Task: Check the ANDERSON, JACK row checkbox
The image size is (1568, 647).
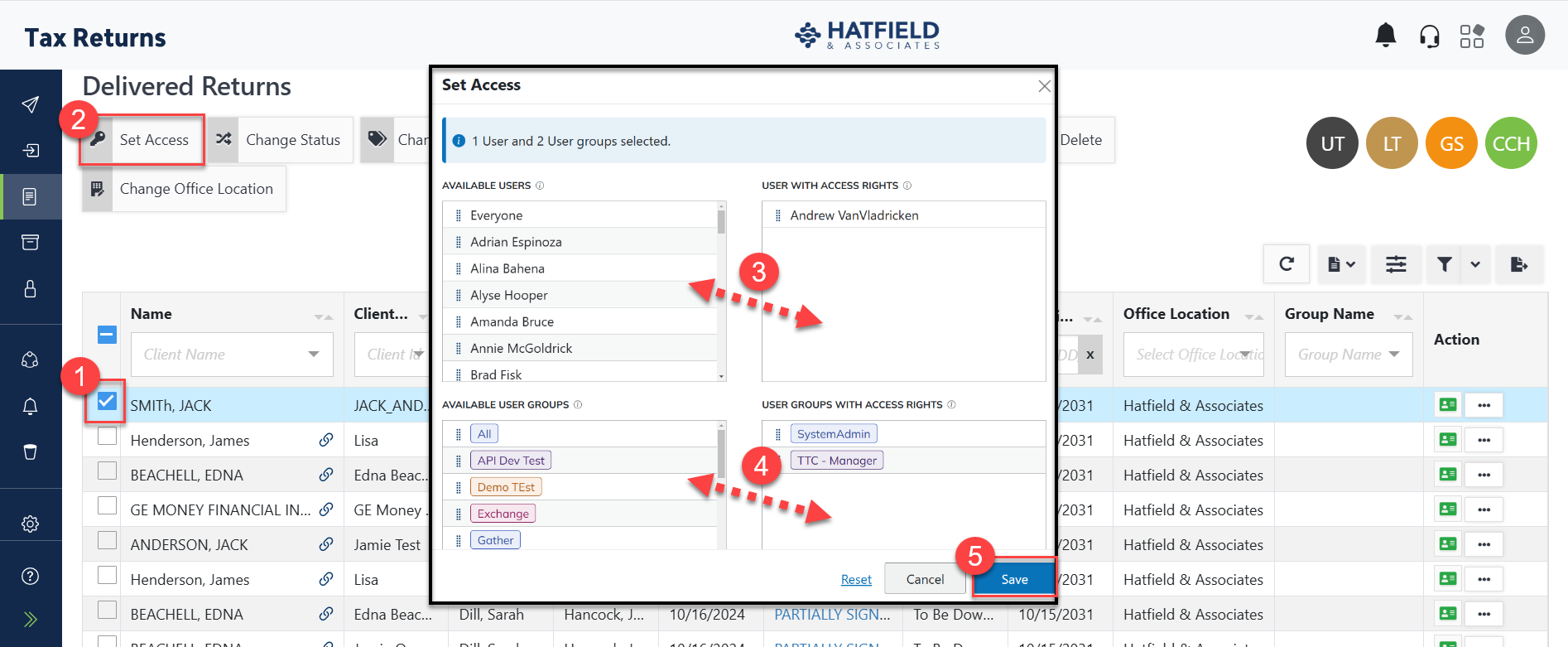Action: [x=107, y=541]
